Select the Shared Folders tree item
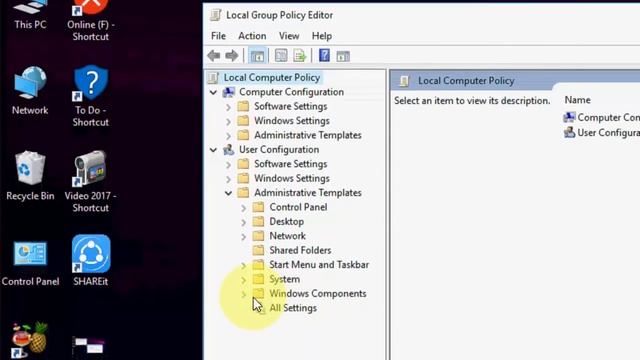The image size is (640, 360). [x=300, y=250]
